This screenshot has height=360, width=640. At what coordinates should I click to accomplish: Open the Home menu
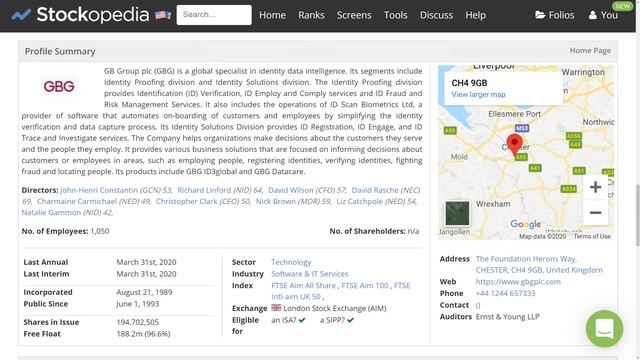tap(272, 15)
